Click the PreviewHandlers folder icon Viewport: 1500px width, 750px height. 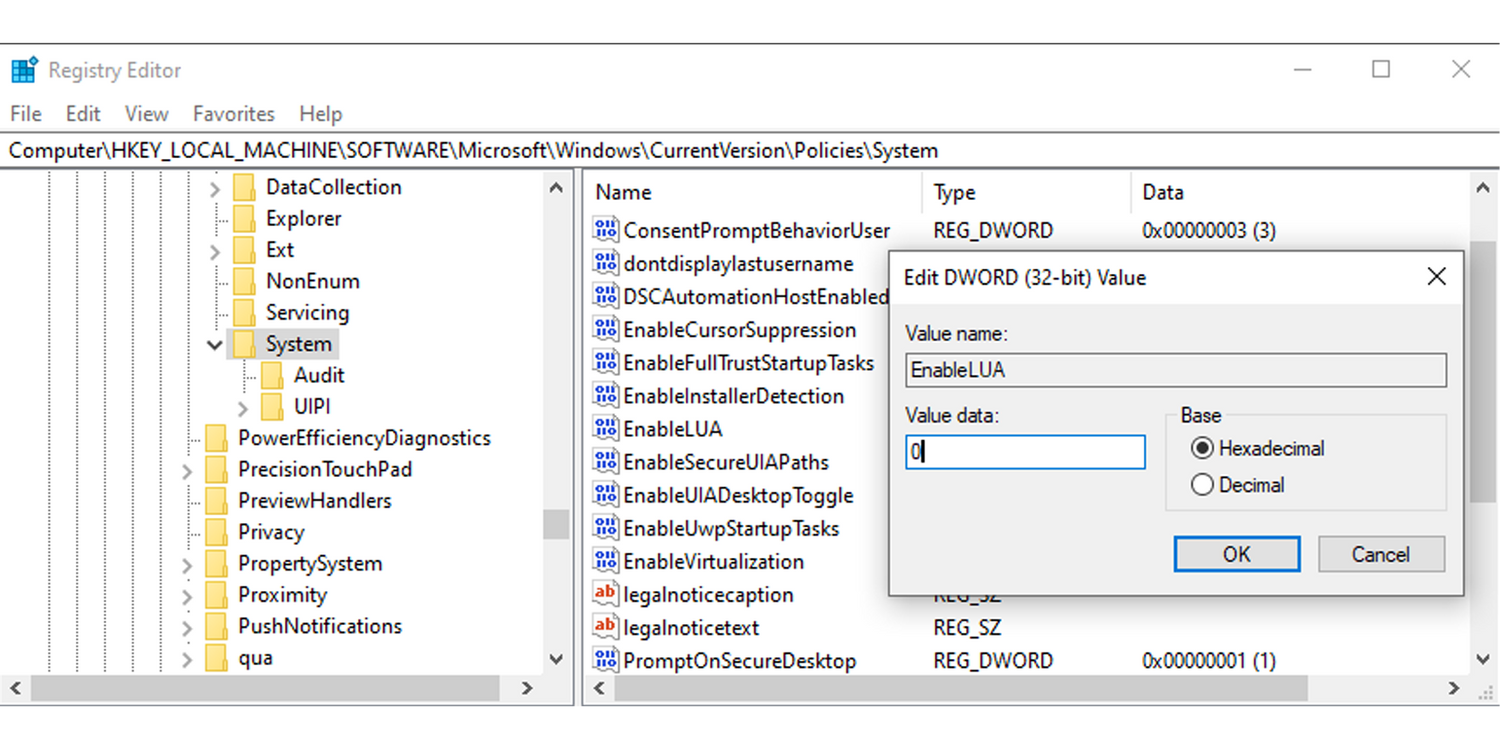(216, 500)
